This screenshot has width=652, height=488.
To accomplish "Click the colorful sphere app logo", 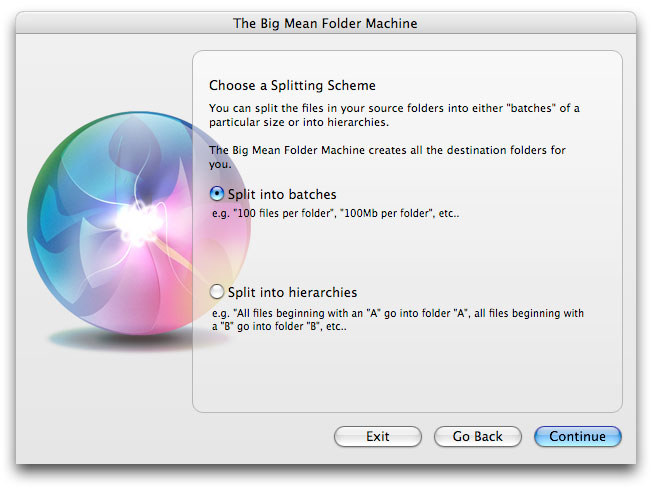I will (x=138, y=223).
